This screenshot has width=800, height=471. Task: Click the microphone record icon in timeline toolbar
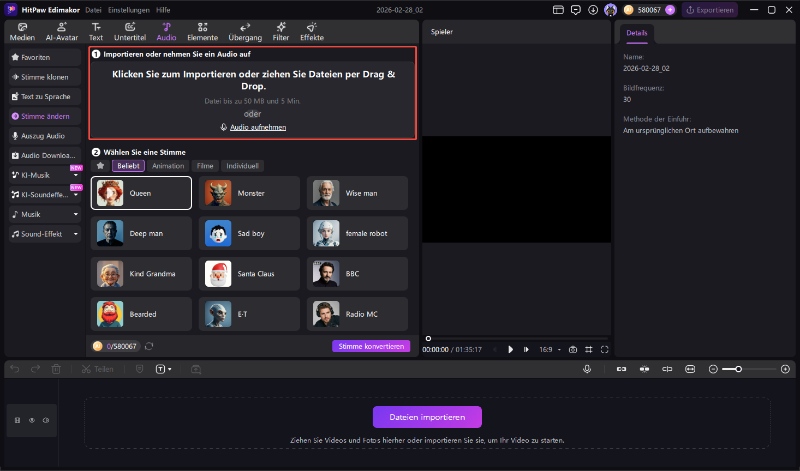click(x=587, y=369)
